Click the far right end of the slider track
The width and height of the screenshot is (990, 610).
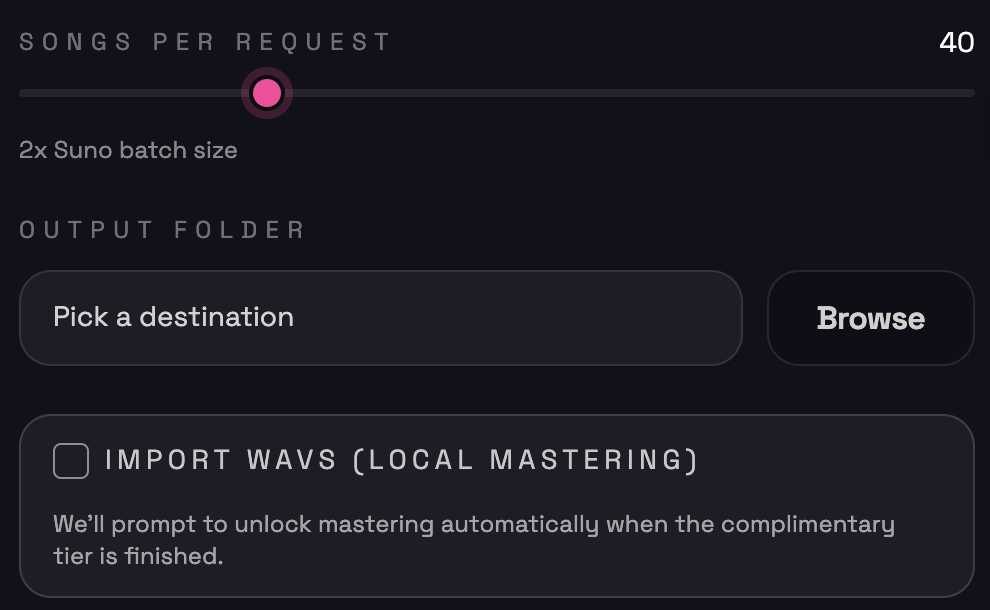pyautogui.click(x=970, y=93)
